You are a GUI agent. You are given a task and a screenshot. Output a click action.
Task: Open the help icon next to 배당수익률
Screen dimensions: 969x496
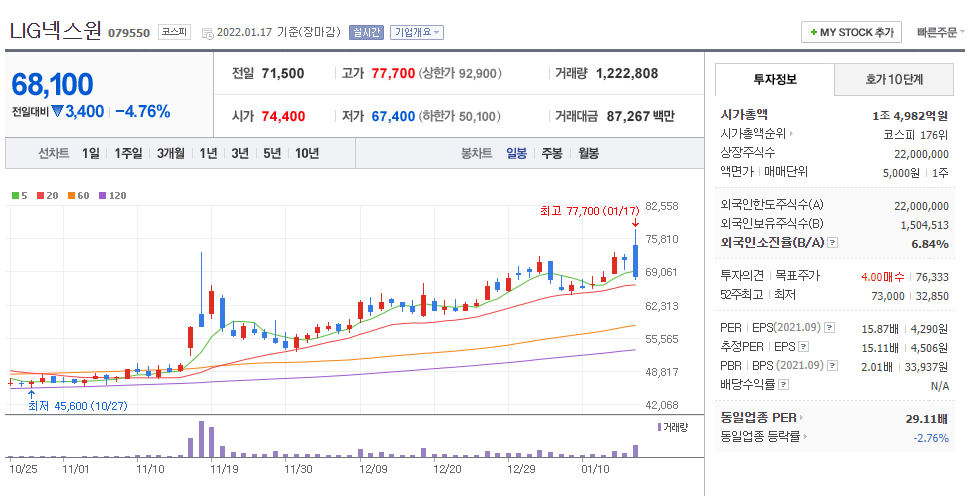783,385
